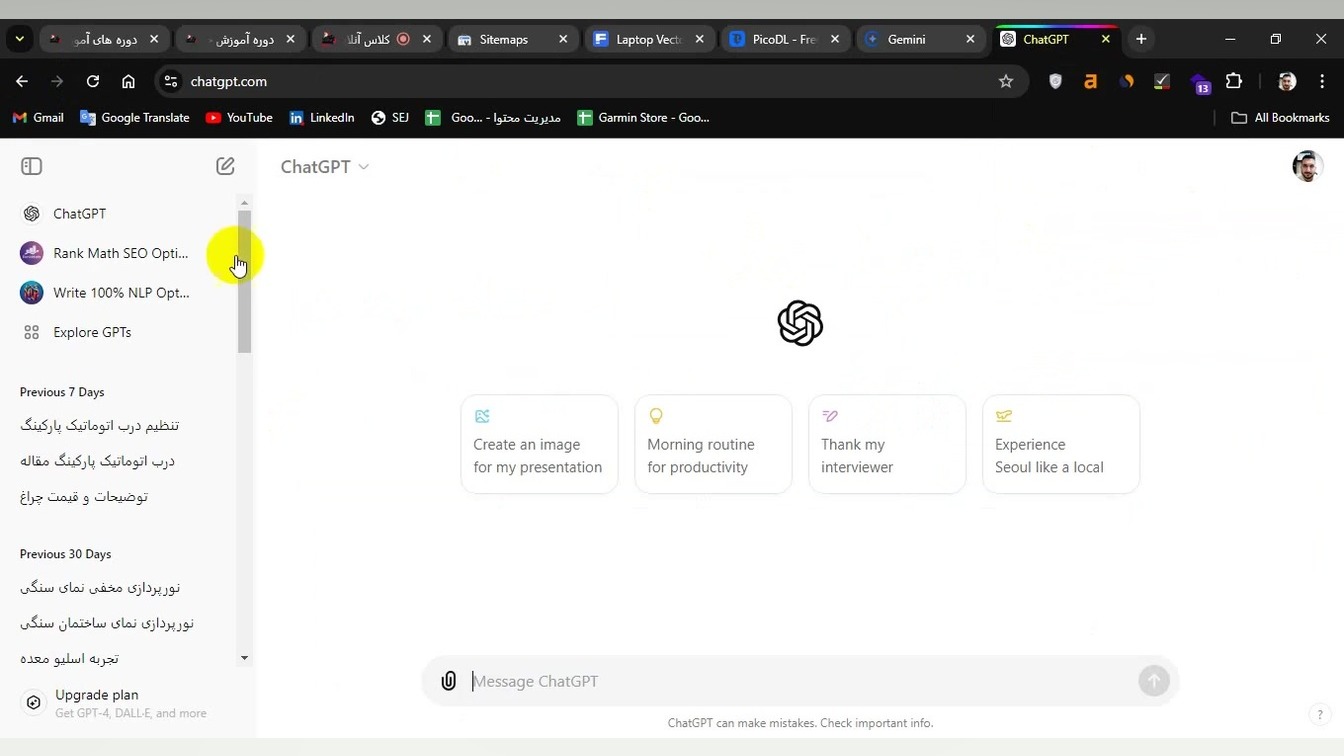Open the orange 'a' extension icon
This screenshot has width=1344, height=756.
point(1091,81)
